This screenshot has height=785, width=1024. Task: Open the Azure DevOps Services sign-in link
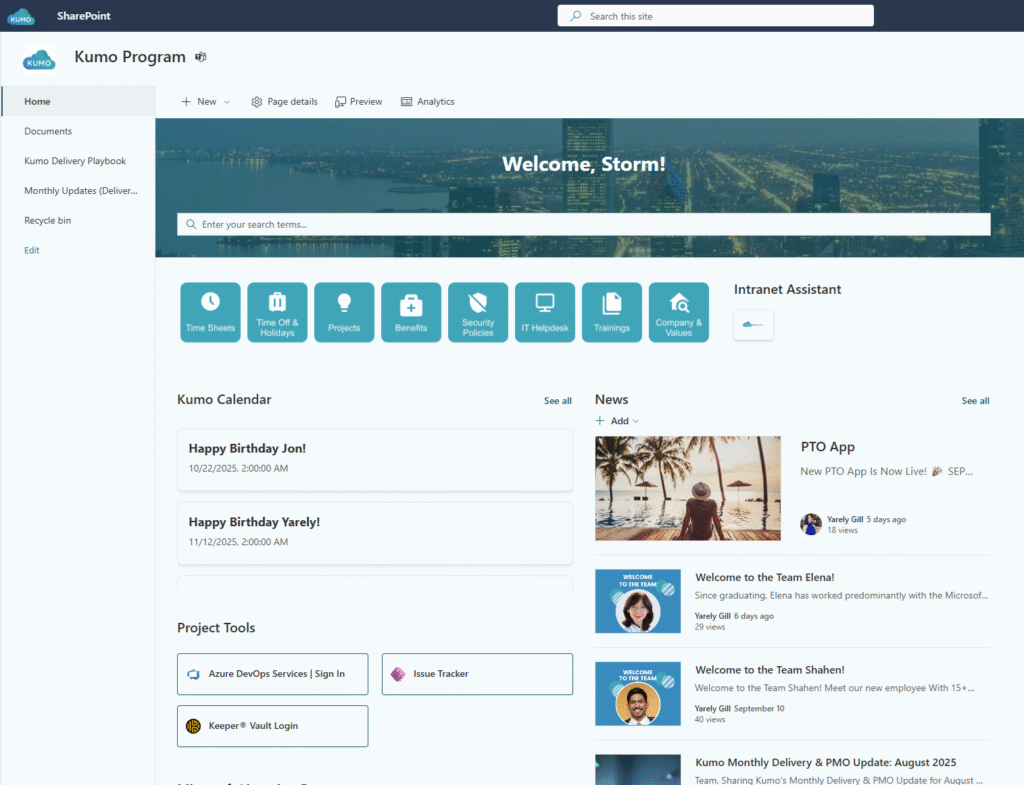pos(272,674)
